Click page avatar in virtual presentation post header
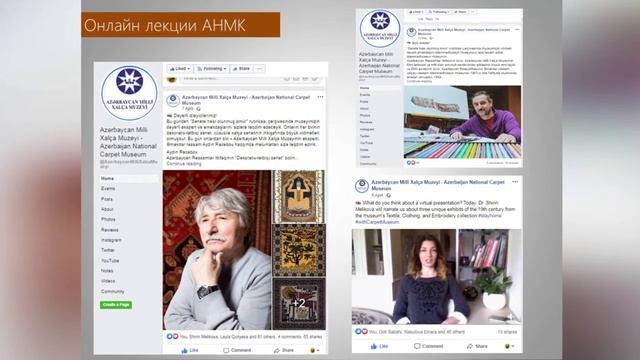640x360 pixels. [362, 186]
